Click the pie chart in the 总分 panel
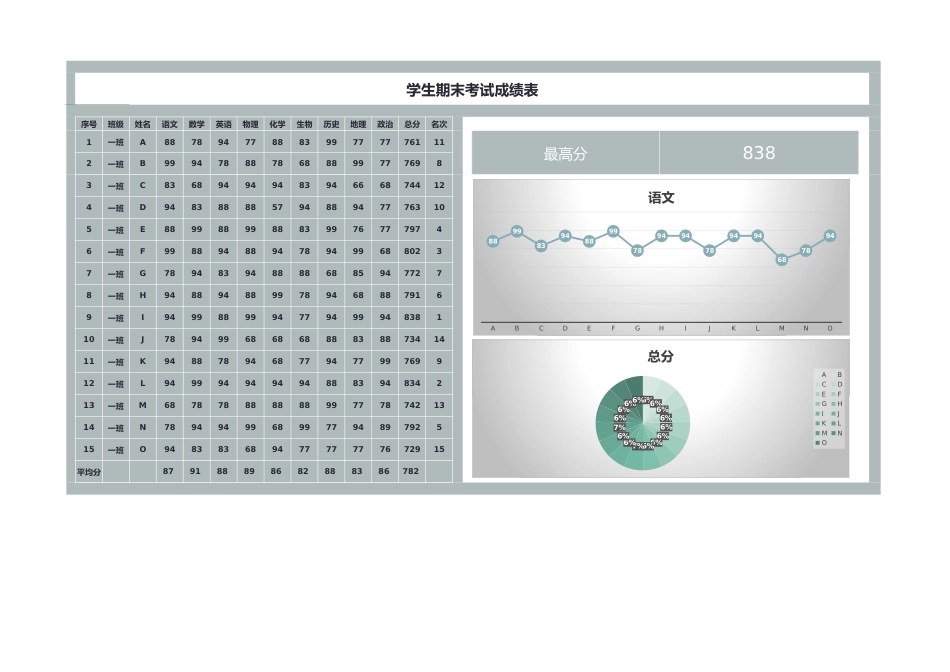950x672 pixels. 643,423
